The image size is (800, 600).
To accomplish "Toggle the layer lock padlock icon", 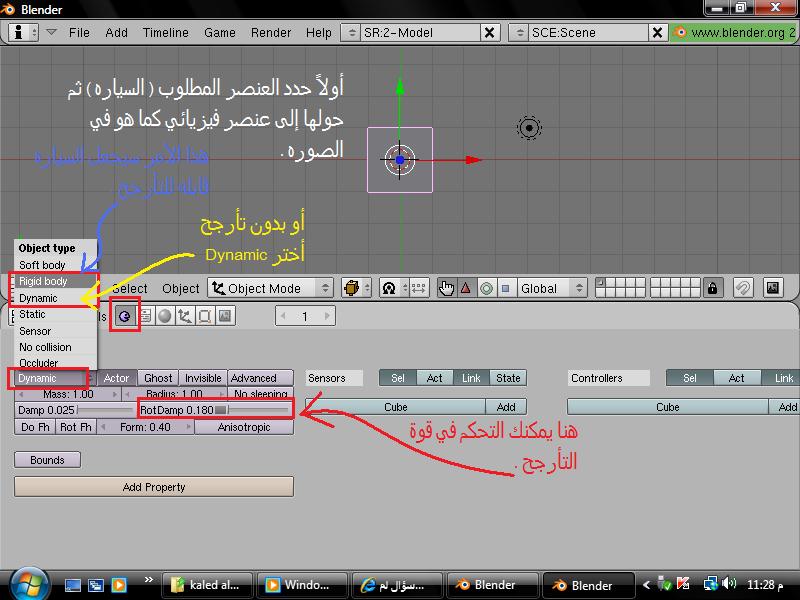I will 712,288.
